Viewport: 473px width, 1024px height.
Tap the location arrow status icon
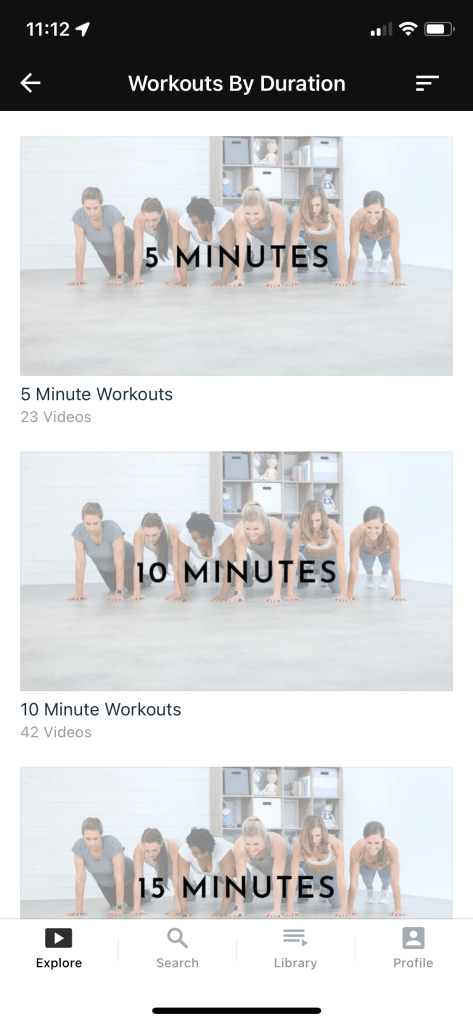82,29
